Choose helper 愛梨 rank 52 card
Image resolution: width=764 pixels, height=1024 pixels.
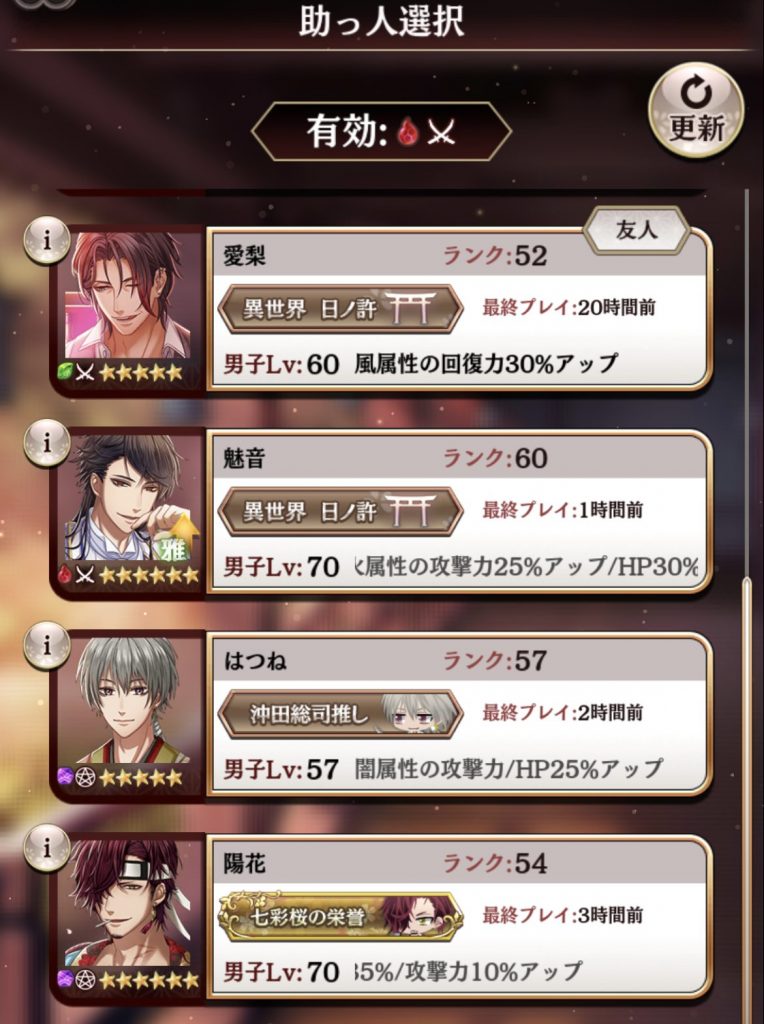click(459, 309)
